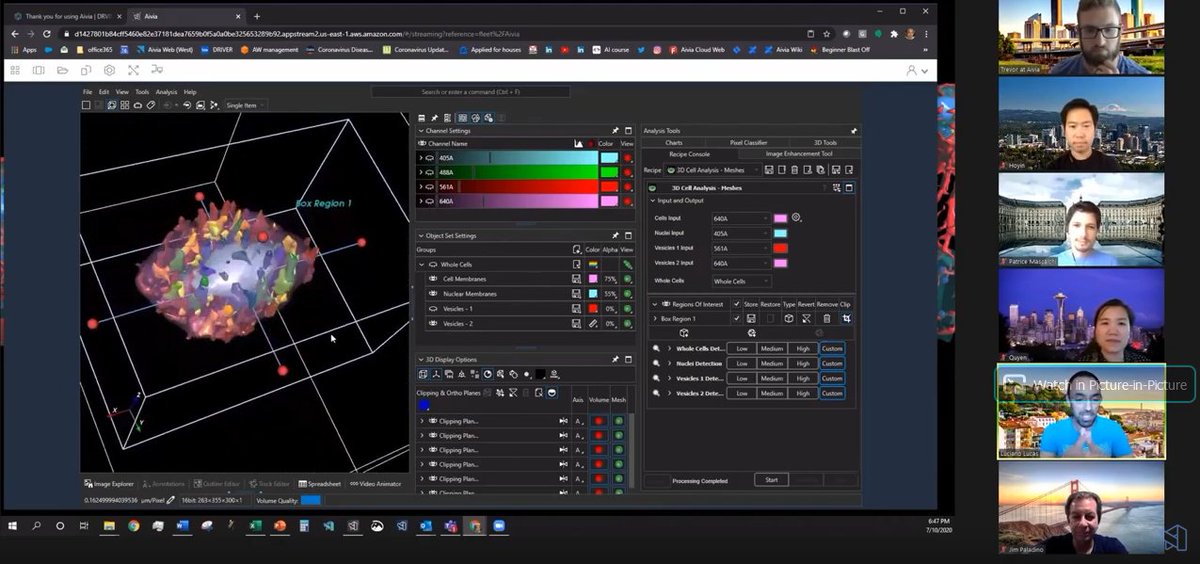The image size is (1200, 564).
Task: Click tag icon in Aivia main toolbar
Action: (150, 105)
